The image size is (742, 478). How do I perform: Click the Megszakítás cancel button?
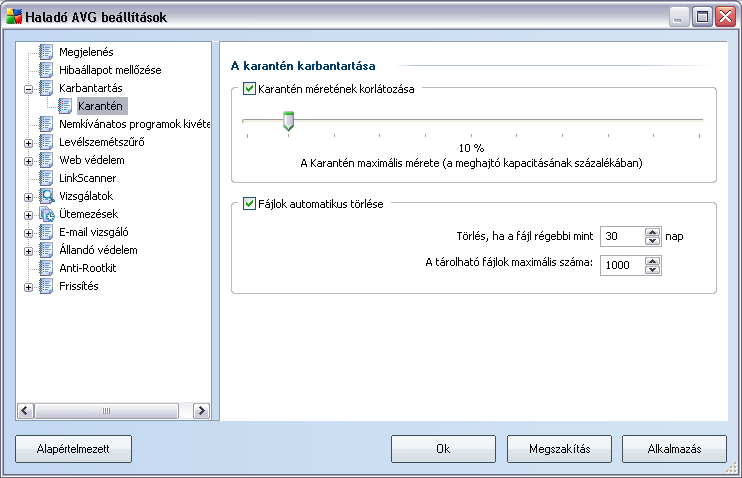(559, 449)
